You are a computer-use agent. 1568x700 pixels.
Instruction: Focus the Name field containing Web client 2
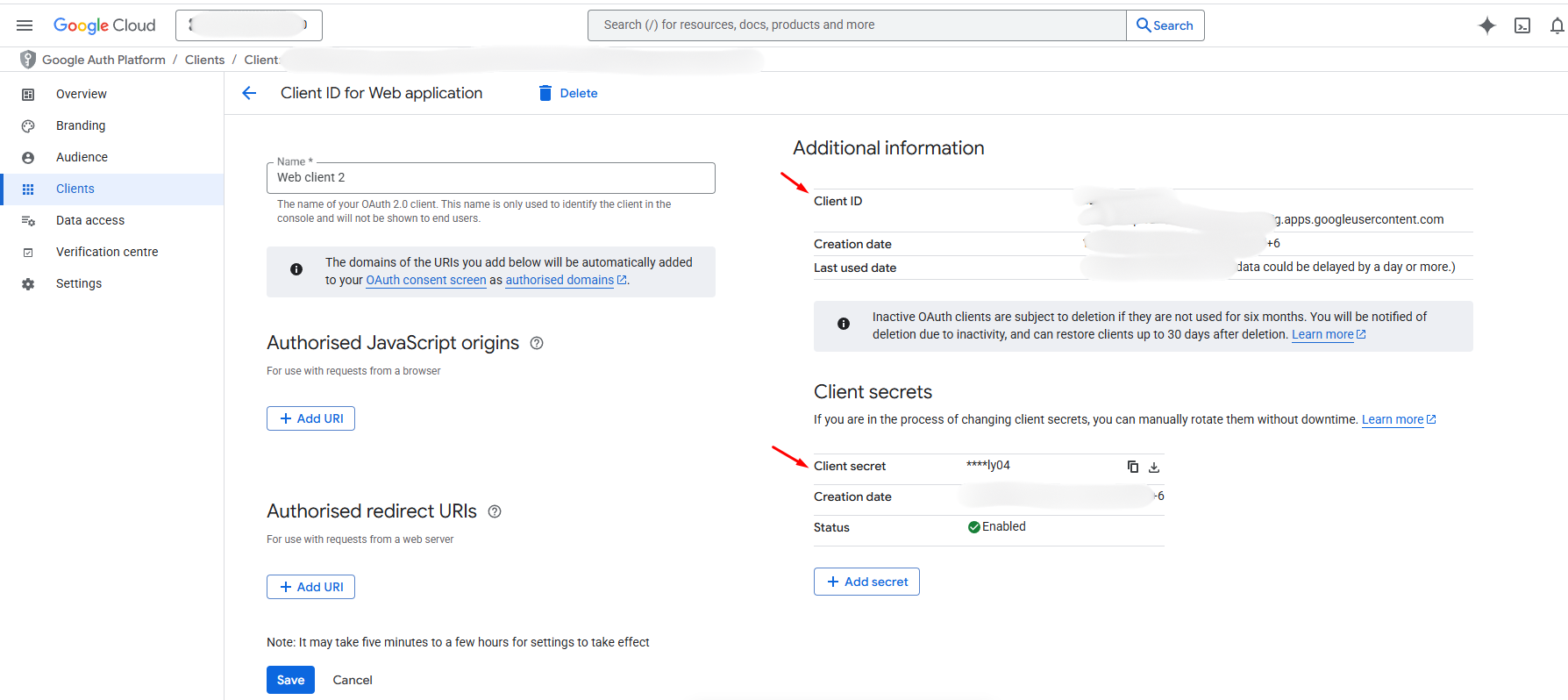pyautogui.click(x=490, y=178)
